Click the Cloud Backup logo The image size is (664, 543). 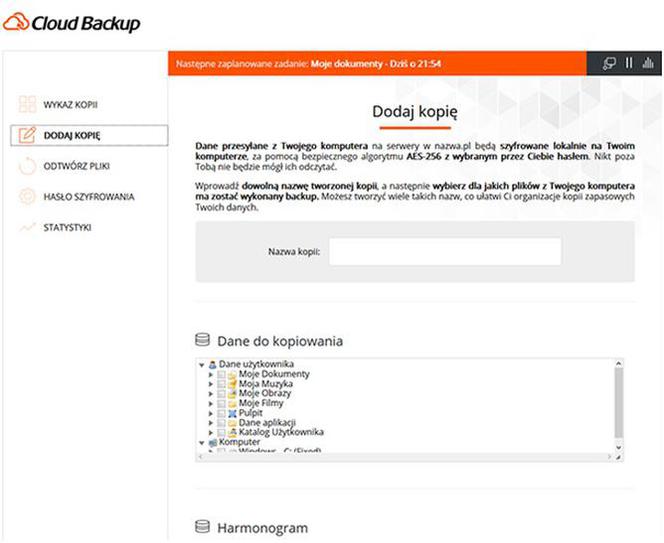pyautogui.click(x=72, y=23)
